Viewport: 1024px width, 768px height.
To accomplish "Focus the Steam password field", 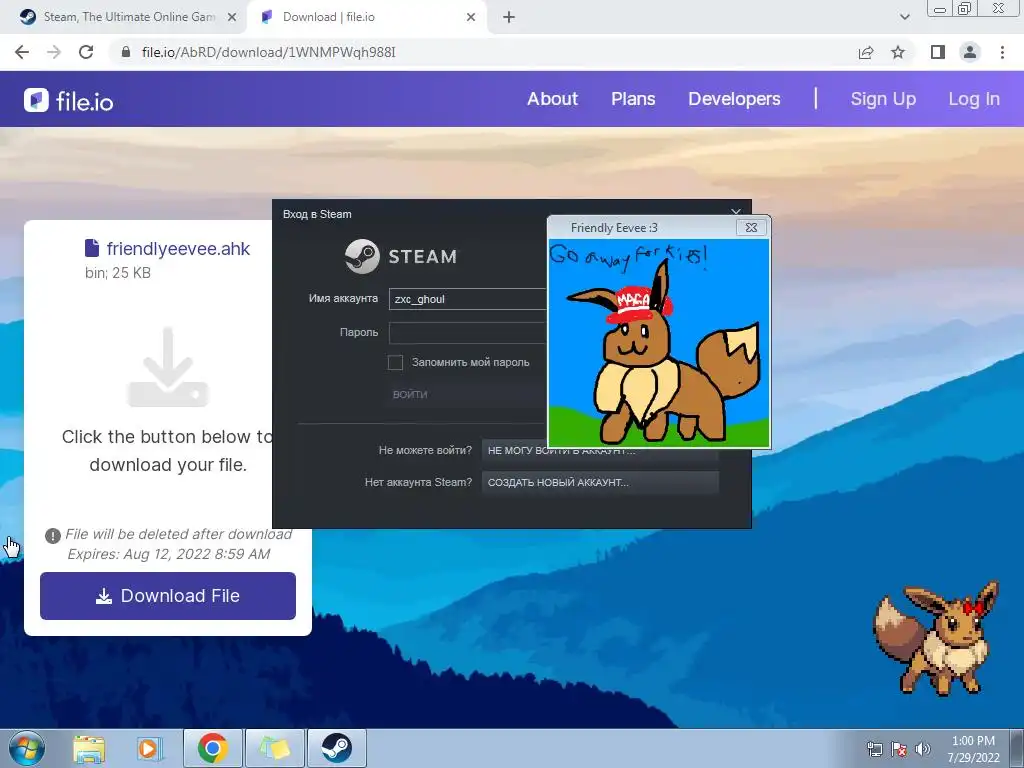I will tap(468, 332).
